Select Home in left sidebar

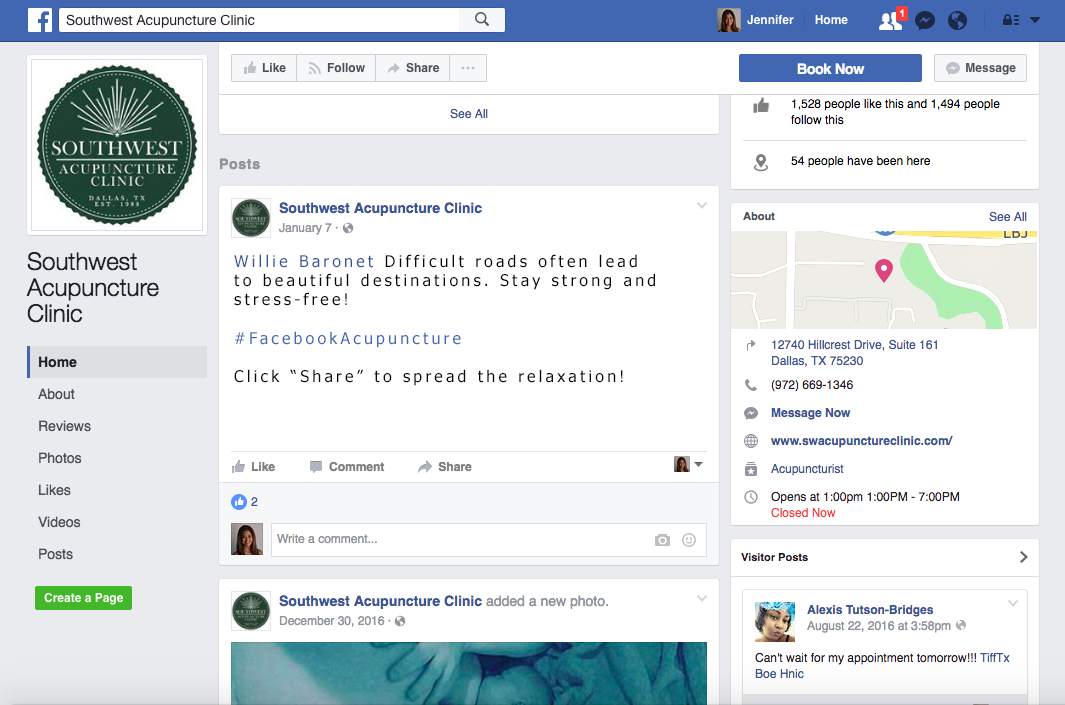[117, 362]
